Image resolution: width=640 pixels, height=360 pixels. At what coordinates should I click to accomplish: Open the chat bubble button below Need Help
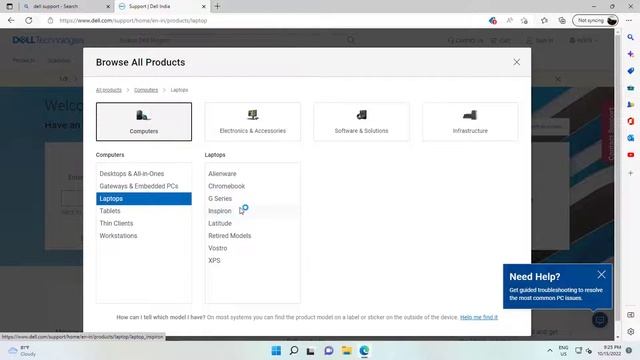click(600, 320)
